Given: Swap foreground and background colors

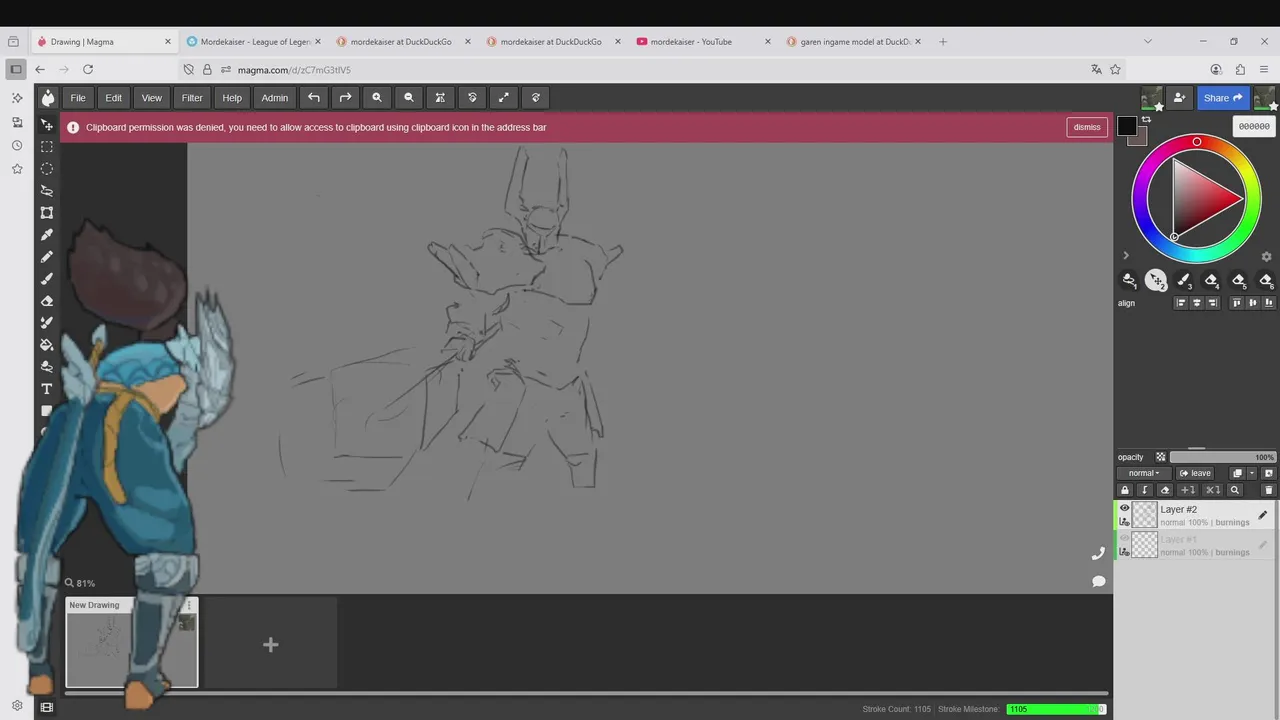Looking at the screenshot, I should coord(1146,120).
